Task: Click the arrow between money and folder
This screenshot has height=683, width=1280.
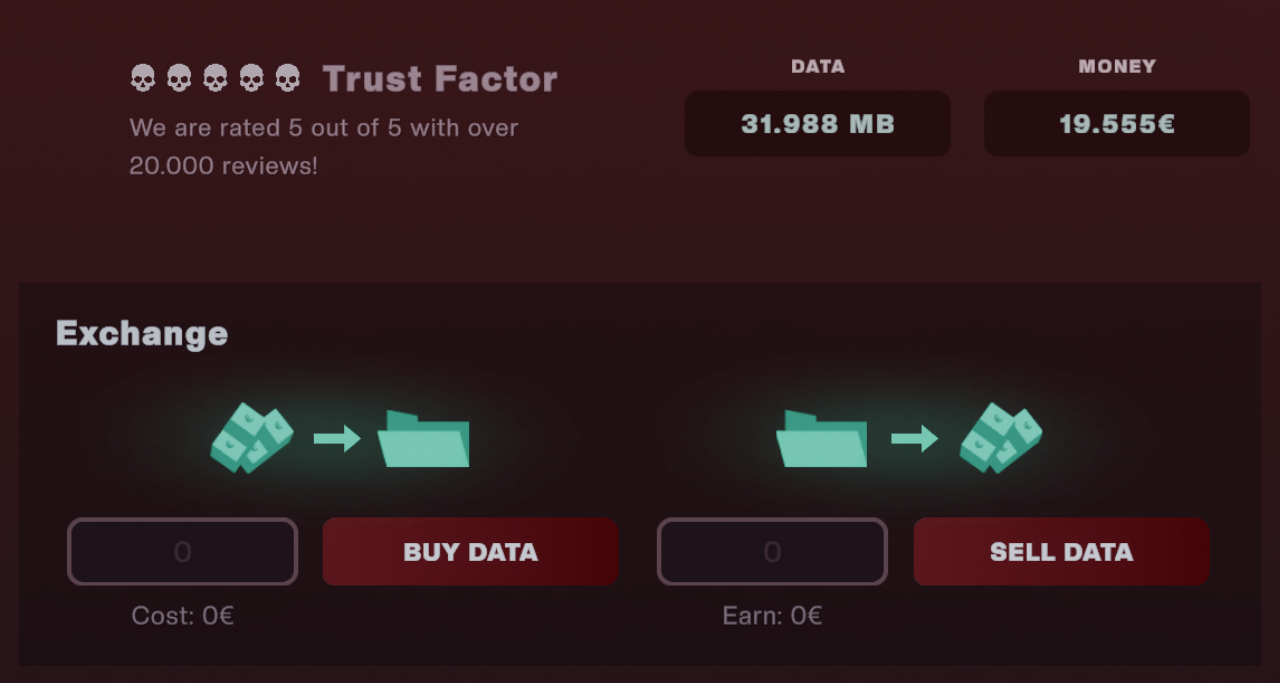Action: point(337,438)
